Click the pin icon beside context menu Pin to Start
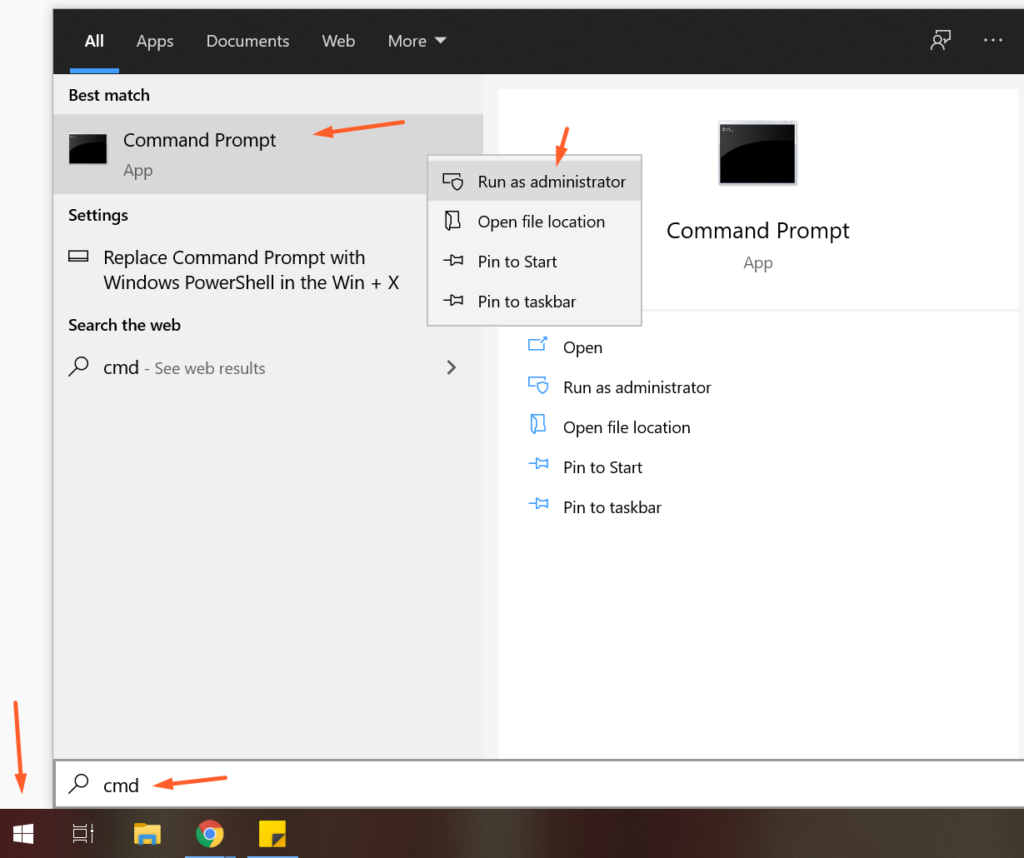This screenshot has width=1024, height=858. click(453, 261)
